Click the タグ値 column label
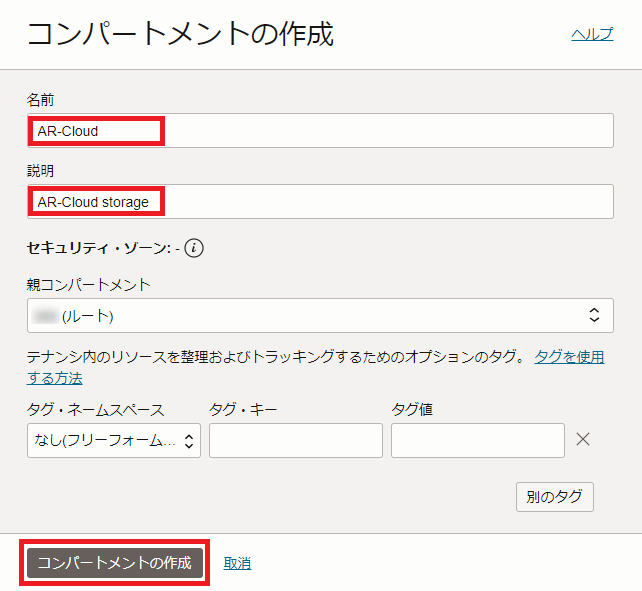The height and width of the screenshot is (591, 642). tap(412, 409)
